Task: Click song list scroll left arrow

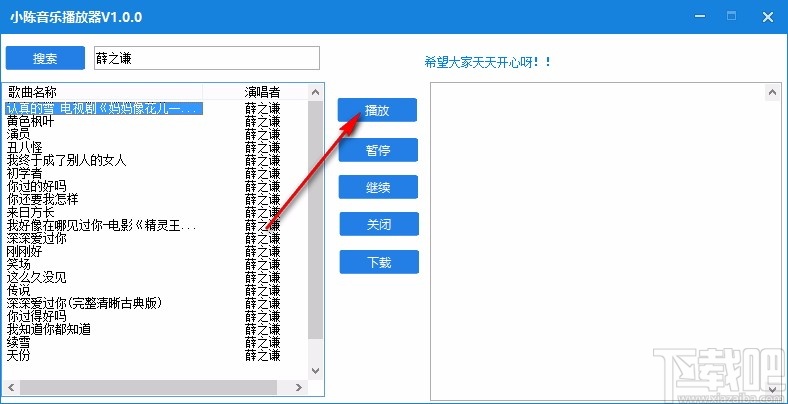Action: coord(12,387)
